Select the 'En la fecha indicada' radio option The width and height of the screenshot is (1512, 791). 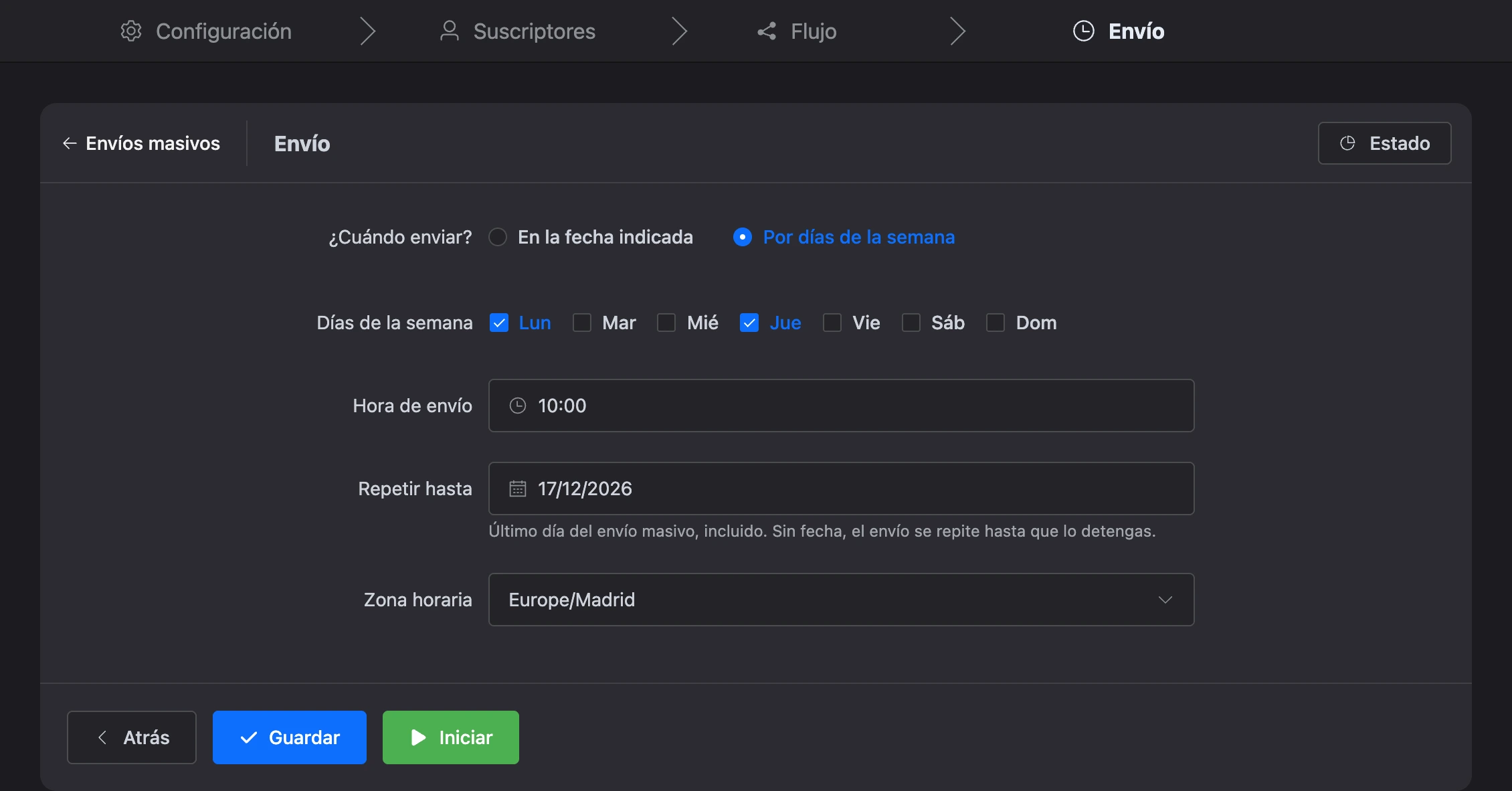[x=498, y=237]
